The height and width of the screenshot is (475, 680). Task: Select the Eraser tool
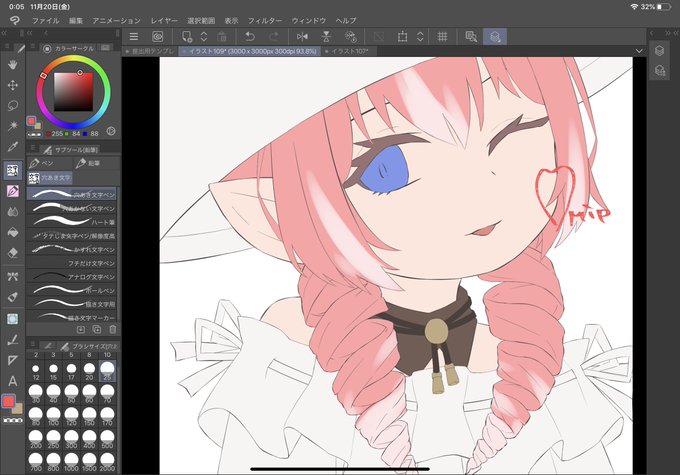tap(13, 253)
